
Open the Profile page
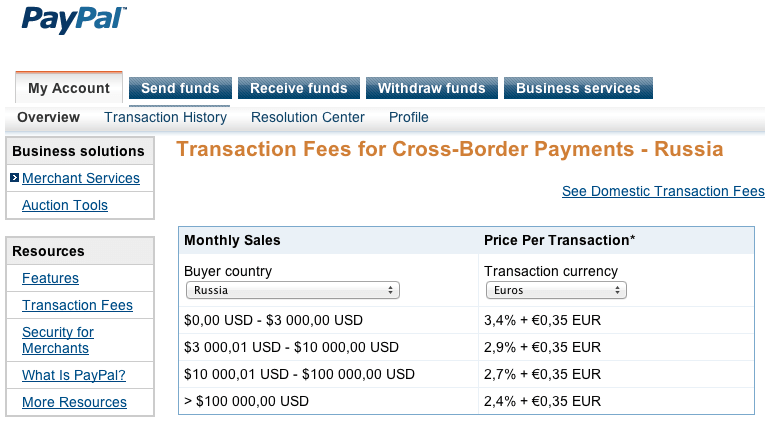[x=408, y=117]
